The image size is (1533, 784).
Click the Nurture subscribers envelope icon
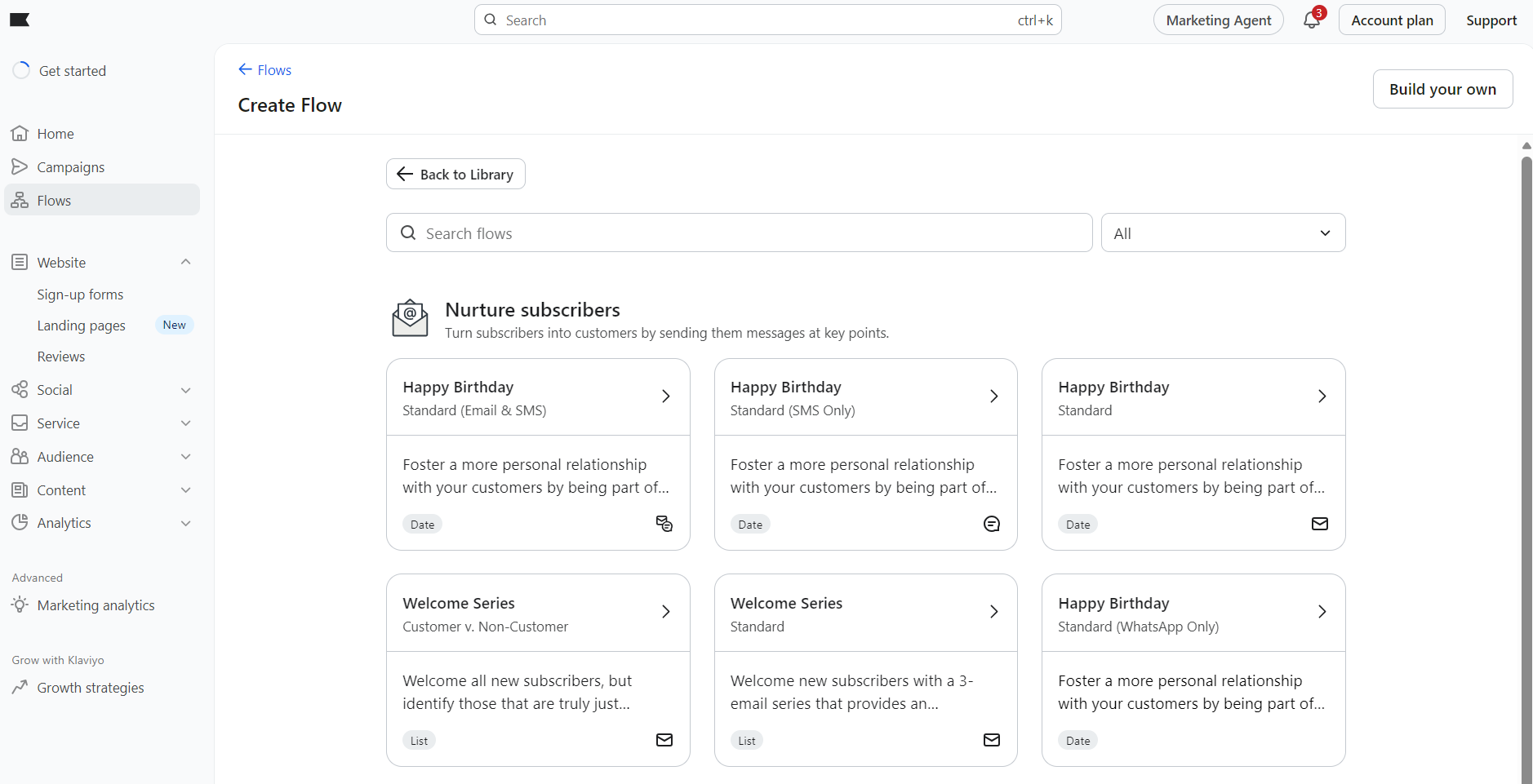pyautogui.click(x=410, y=317)
